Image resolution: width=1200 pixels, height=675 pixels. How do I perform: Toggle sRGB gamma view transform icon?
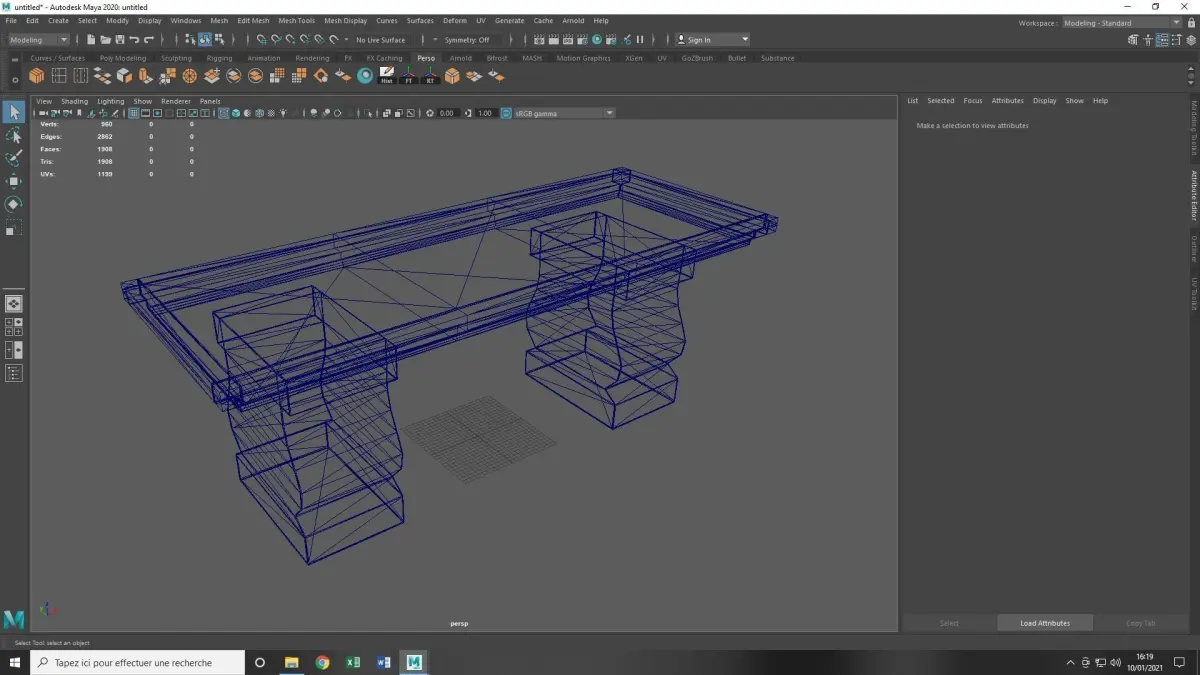tap(506, 113)
